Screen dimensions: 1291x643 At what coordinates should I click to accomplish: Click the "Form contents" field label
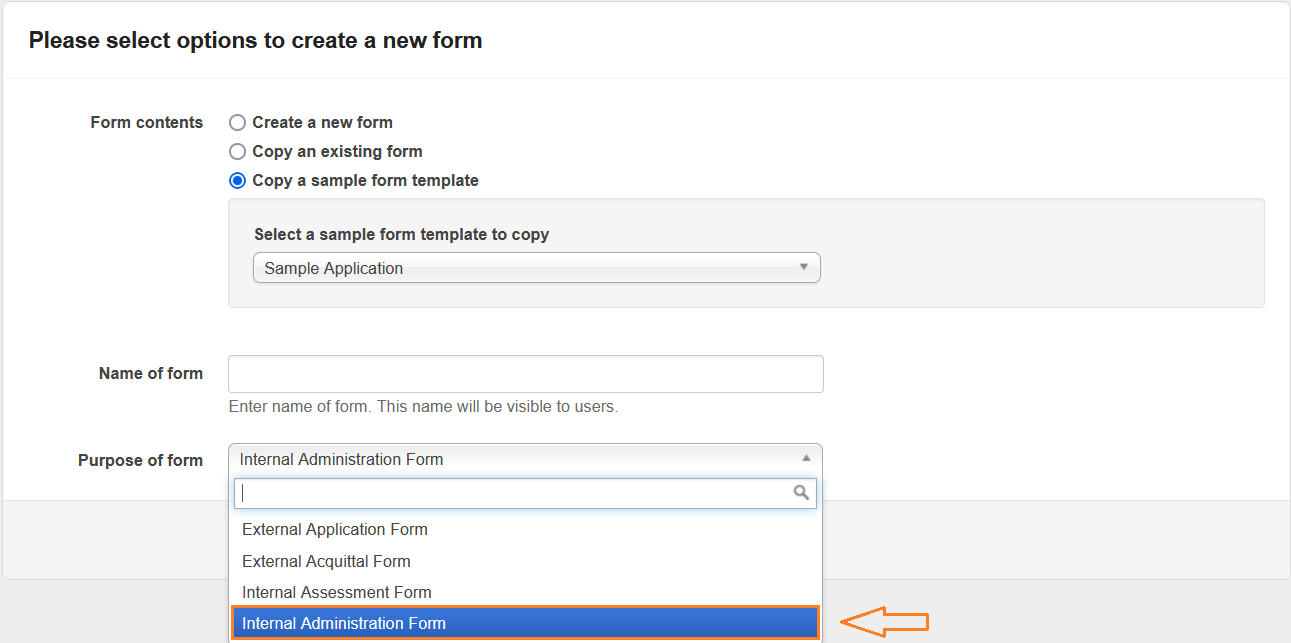(146, 122)
